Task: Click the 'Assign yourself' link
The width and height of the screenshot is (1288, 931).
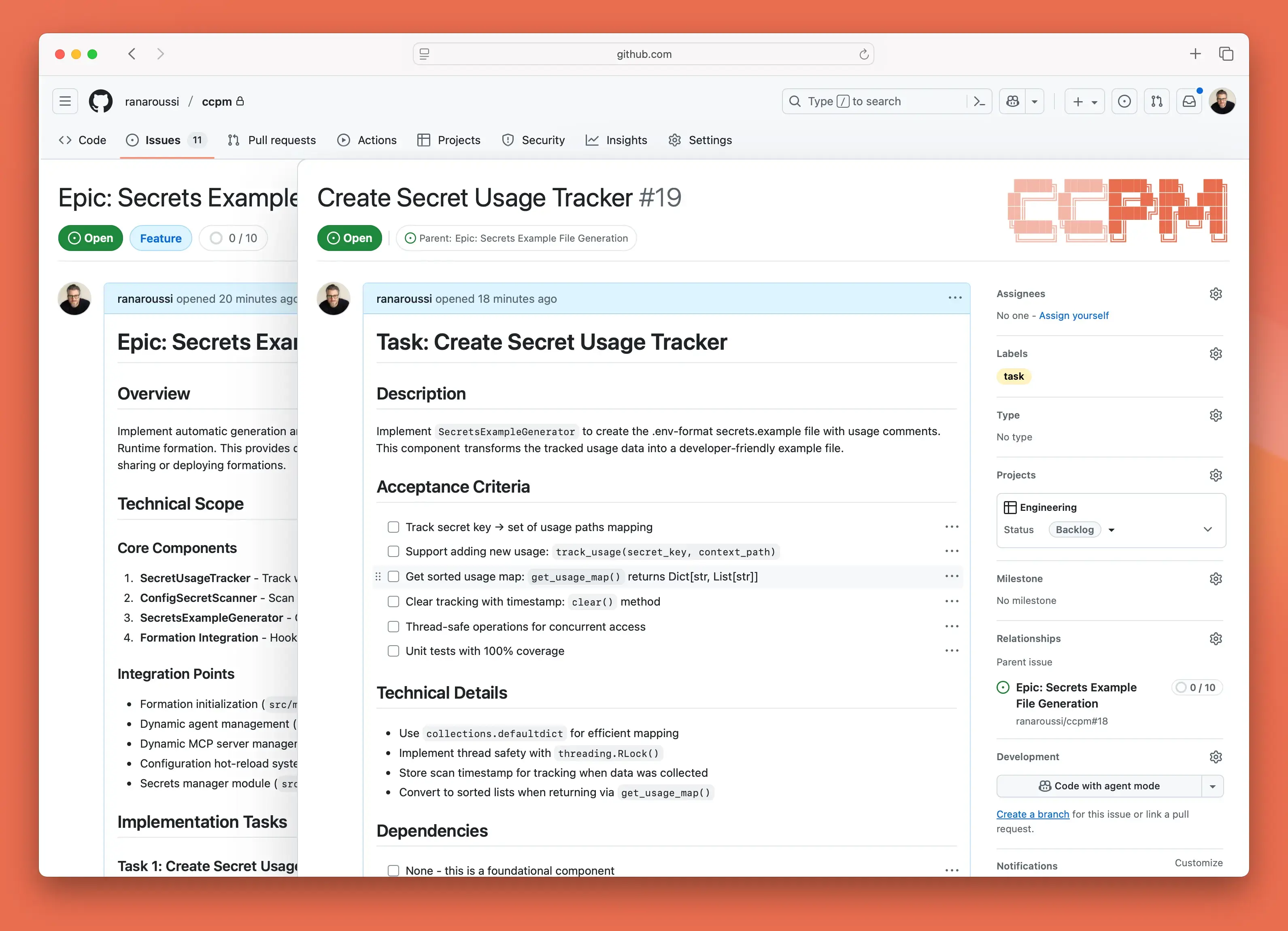Action: (1073, 315)
